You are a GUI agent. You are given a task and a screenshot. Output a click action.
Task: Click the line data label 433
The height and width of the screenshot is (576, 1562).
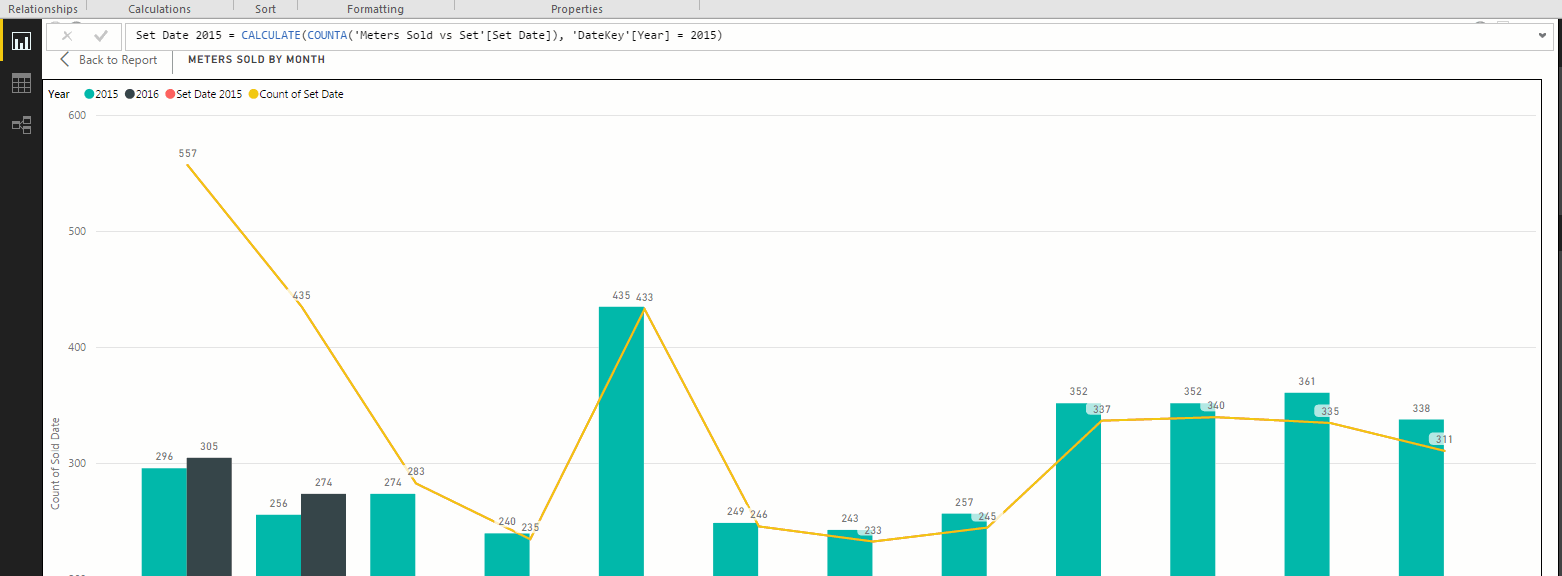point(644,297)
